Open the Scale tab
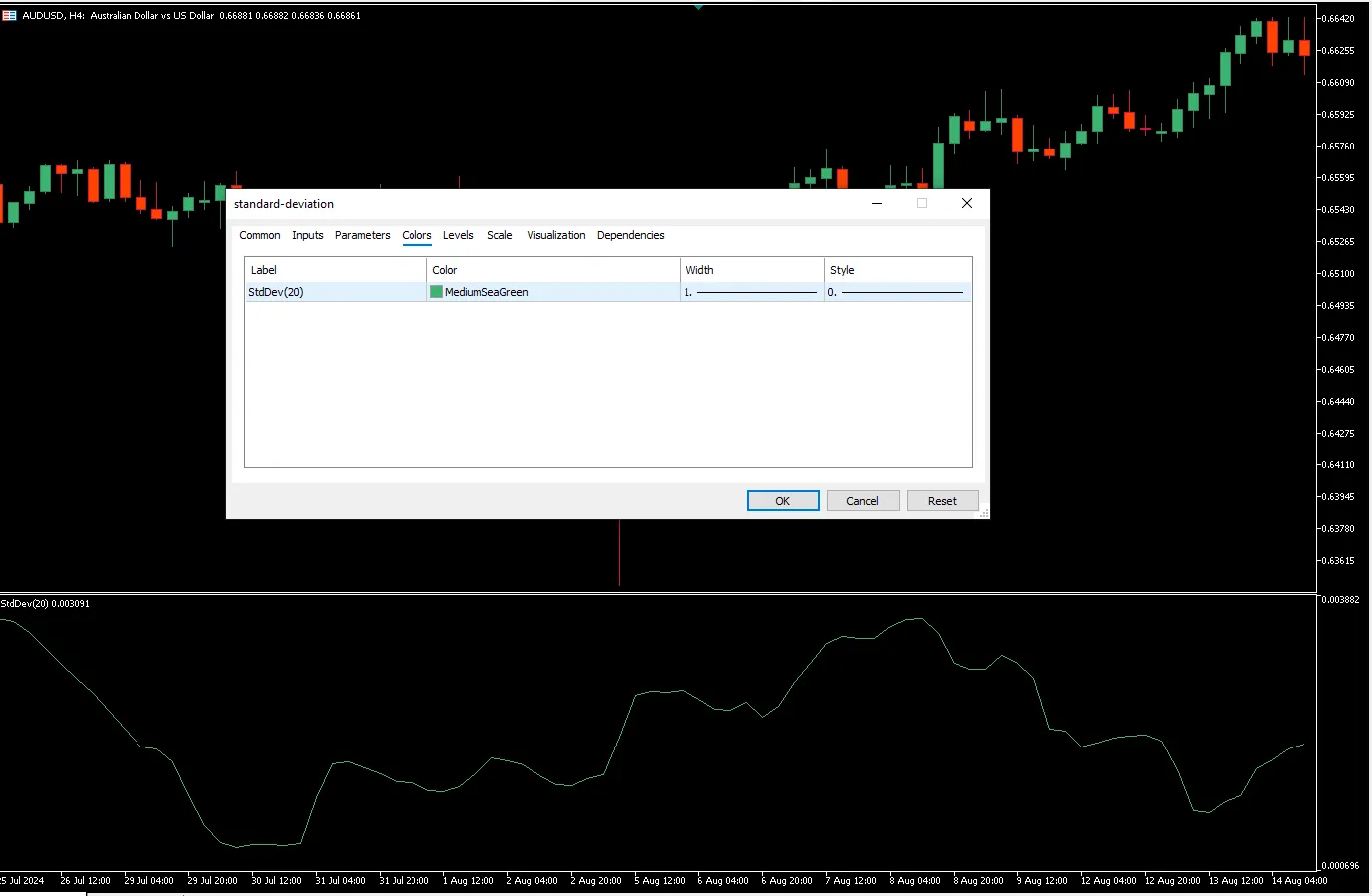This screenshot has height=896, width=1372. coord(499,236)
